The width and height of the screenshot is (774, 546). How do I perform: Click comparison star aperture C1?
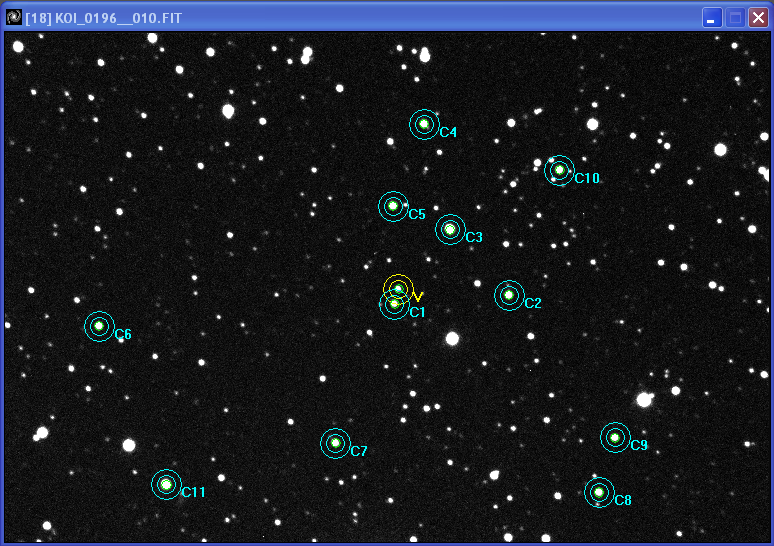(x=394, y=304)
